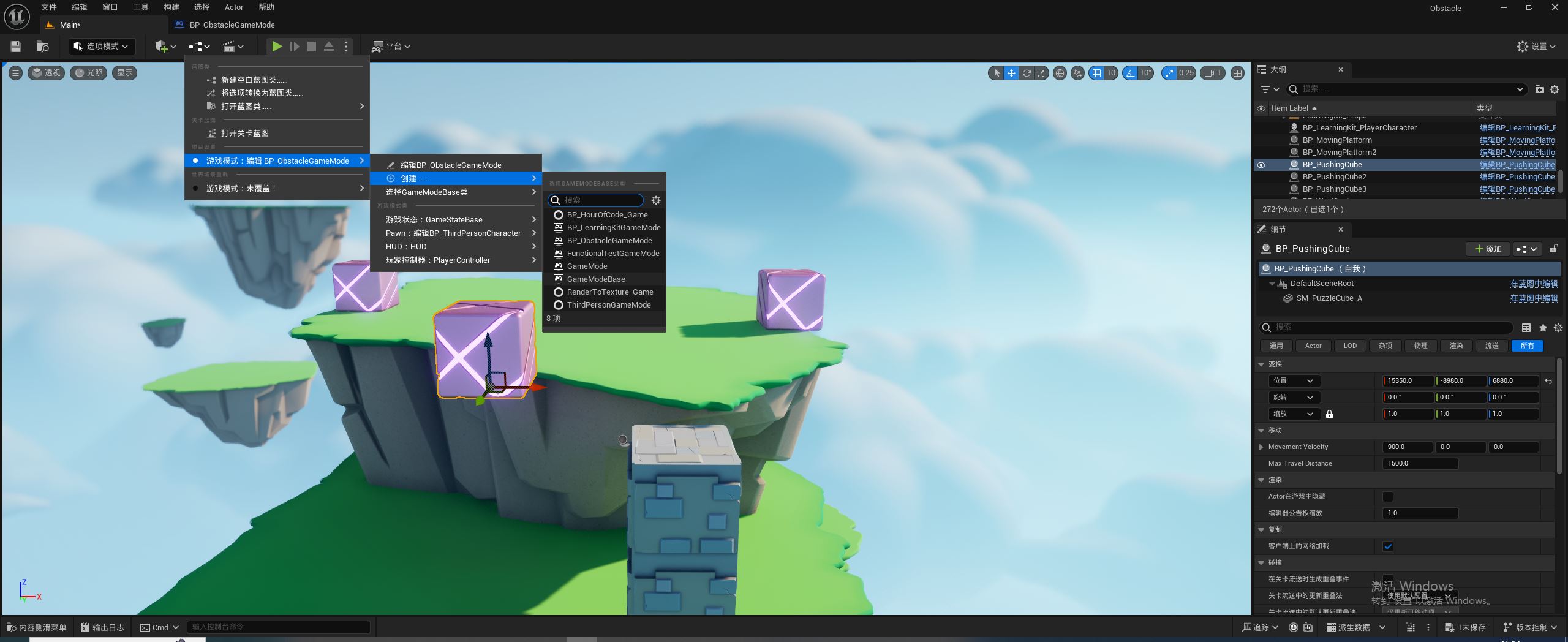The height and width of the screenshot is (642, 1568).
Task: Switch to the LOD filter tab in details
Action: (1349, 346)
